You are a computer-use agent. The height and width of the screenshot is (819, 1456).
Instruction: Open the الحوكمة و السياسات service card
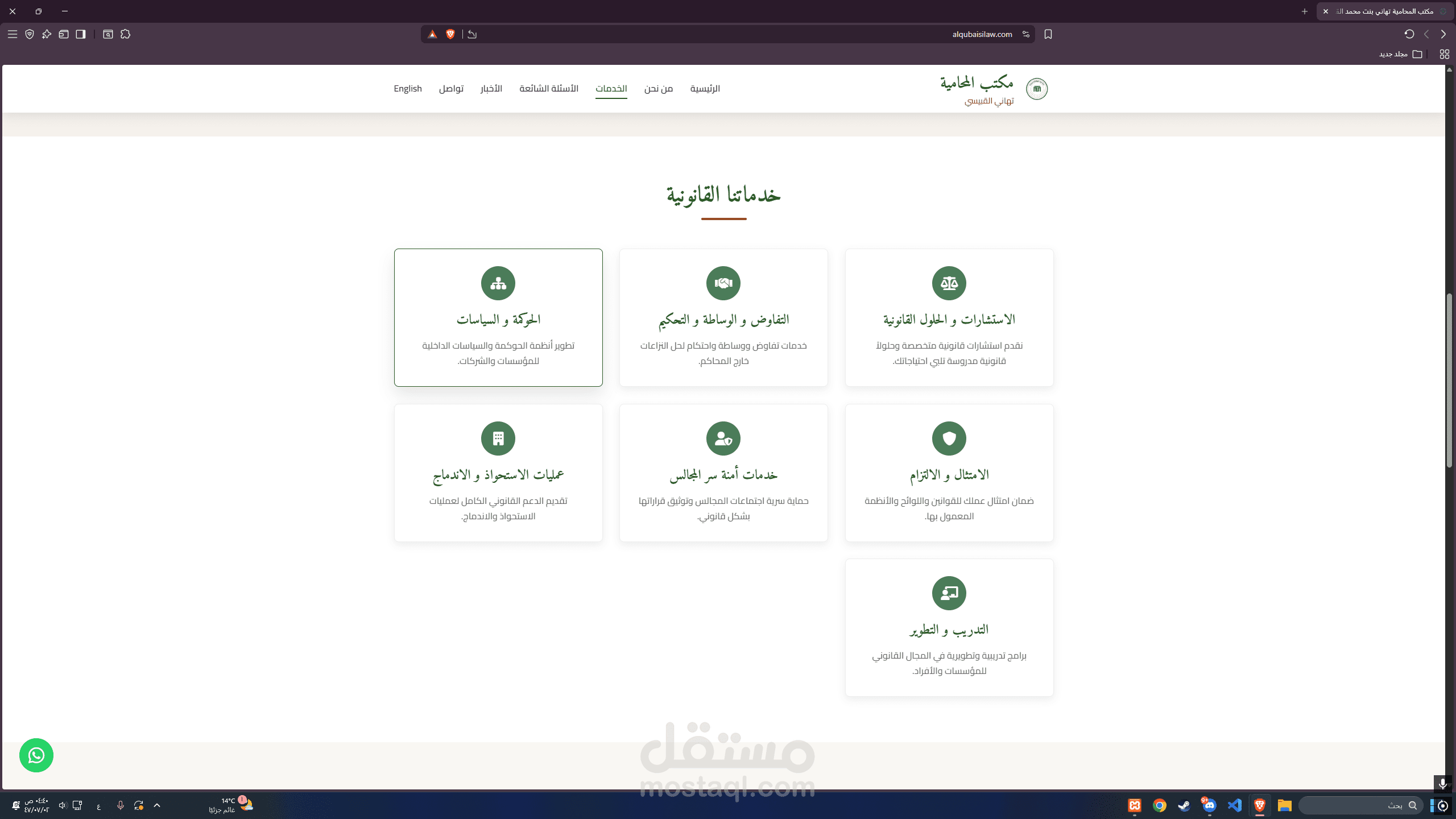[498, 317]
